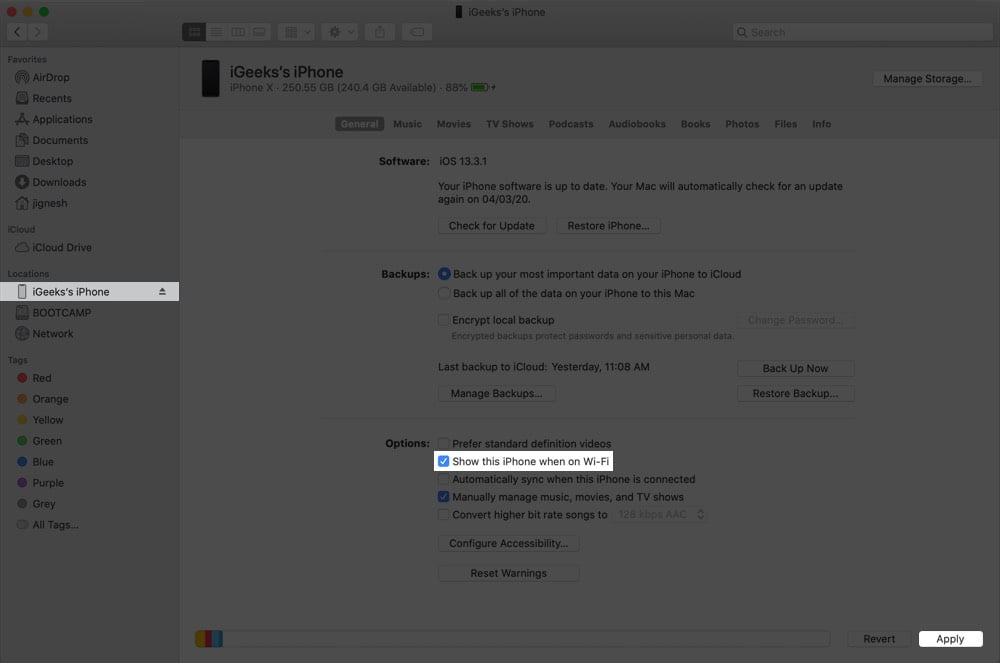Switch to the Movies tab

coord(453,124)
